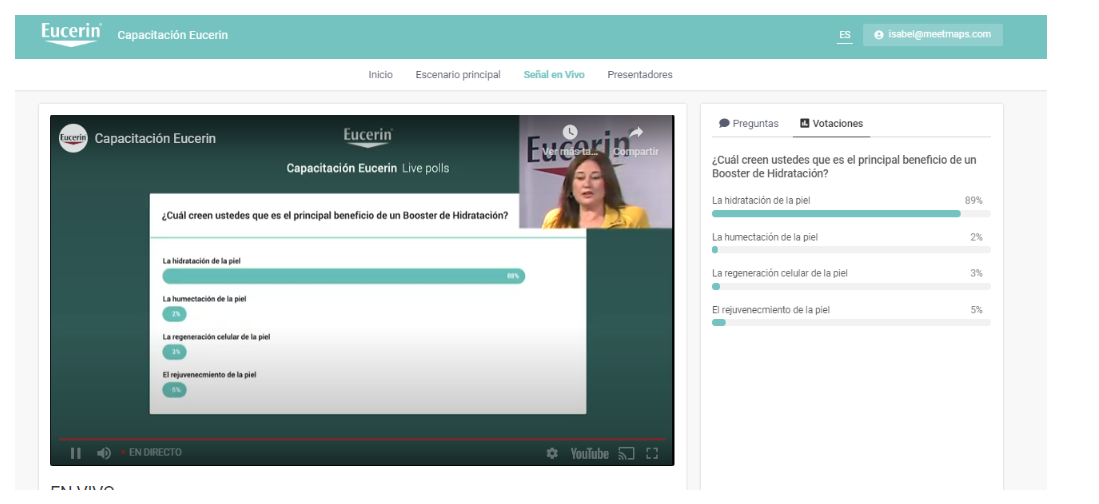Open the Preguntas tab

pyautogui.click(x=749, y=123)
